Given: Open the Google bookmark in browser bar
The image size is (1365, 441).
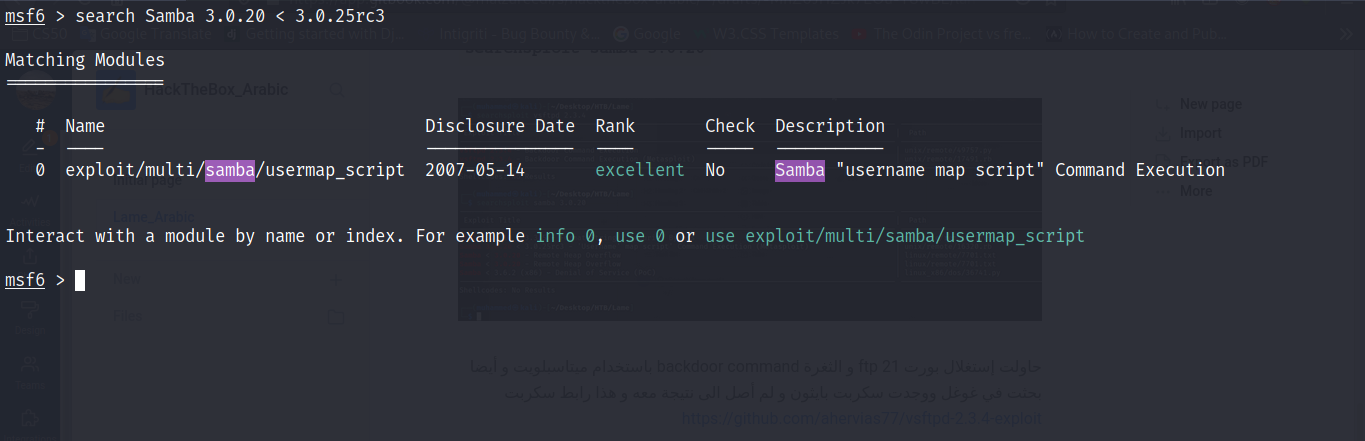Looking at the screenshot, I should coord(647,34).
